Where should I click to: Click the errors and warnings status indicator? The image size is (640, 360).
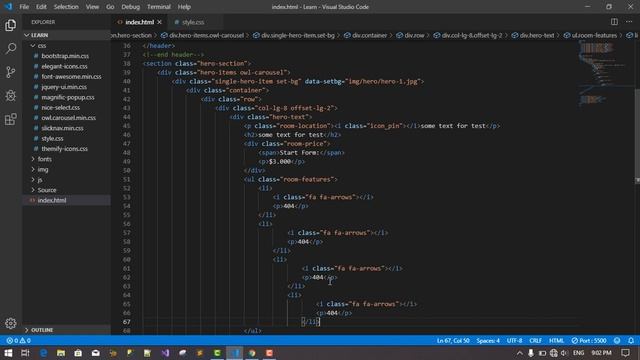click(18, 340)
